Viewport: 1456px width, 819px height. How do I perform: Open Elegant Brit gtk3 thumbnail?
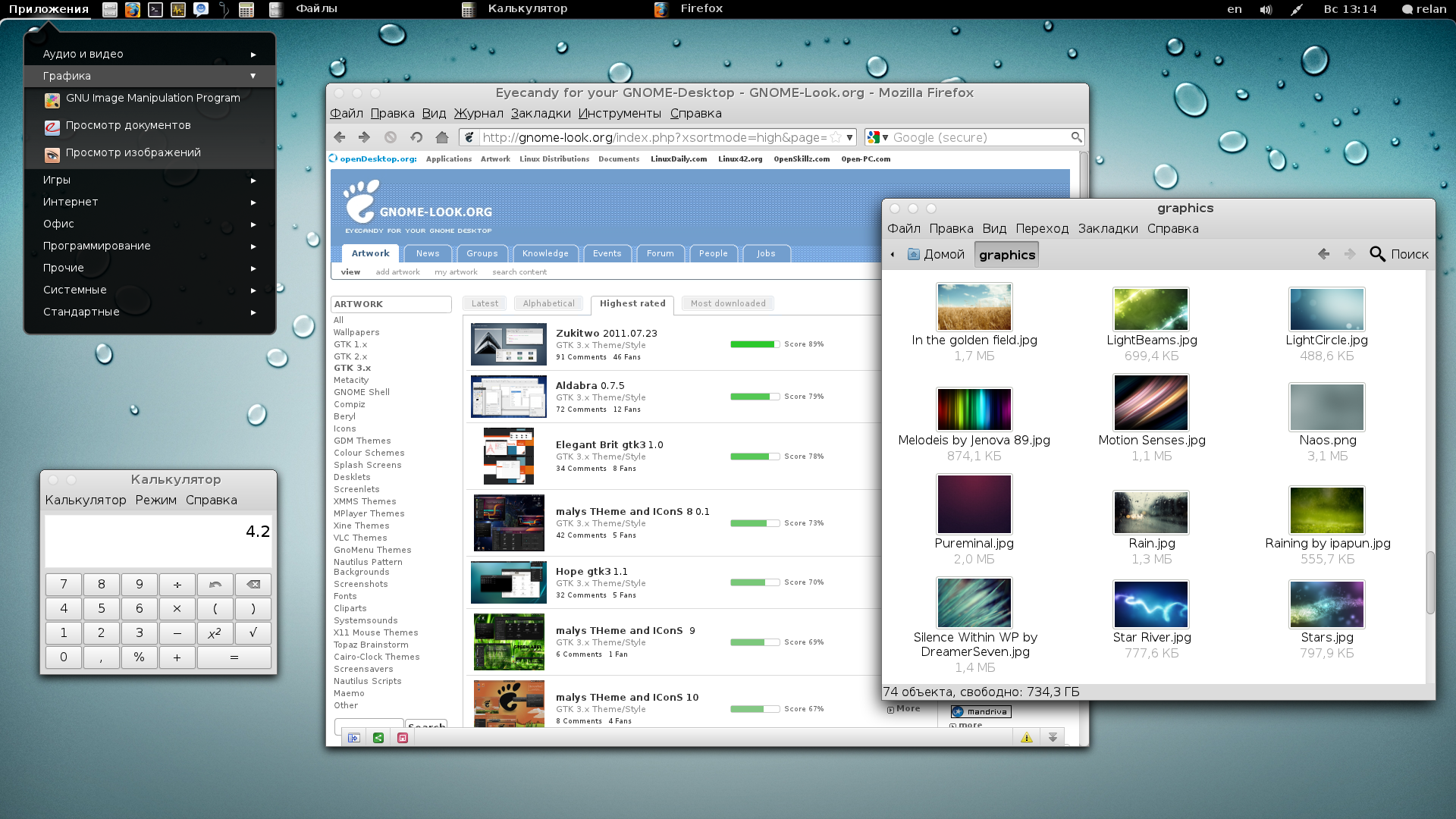click(x=509, y=457)
